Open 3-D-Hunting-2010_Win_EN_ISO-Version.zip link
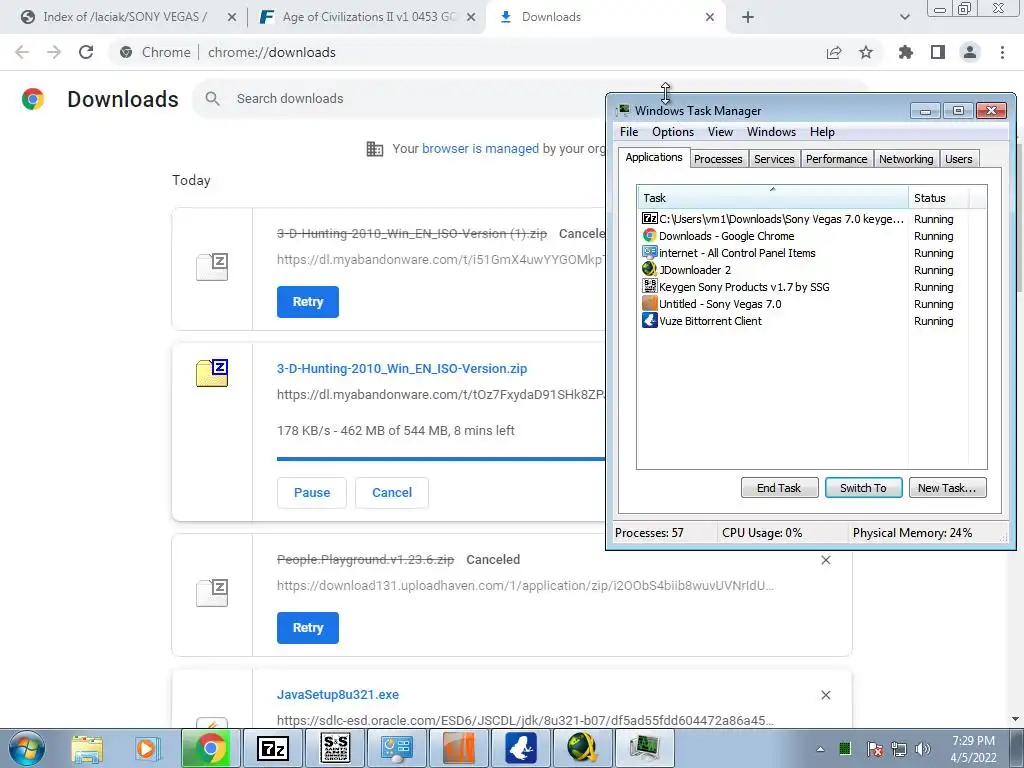The width and height of the screenshot is (1024, 768). 402,368
